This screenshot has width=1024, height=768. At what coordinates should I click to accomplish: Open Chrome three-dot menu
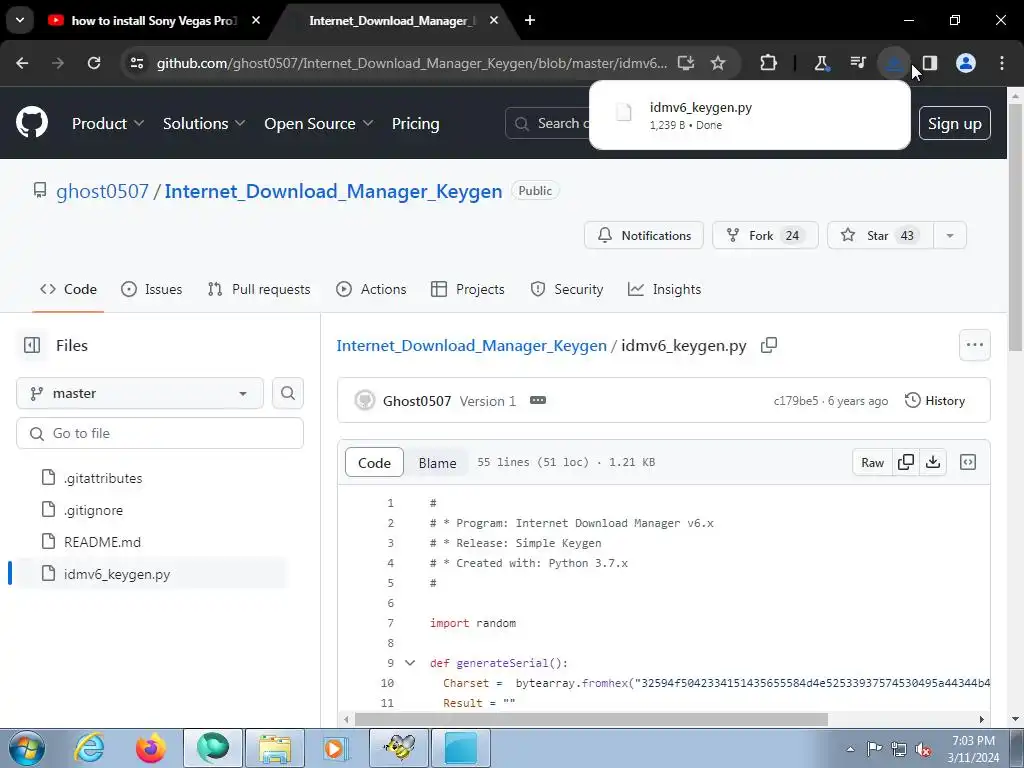point(1002,63)
